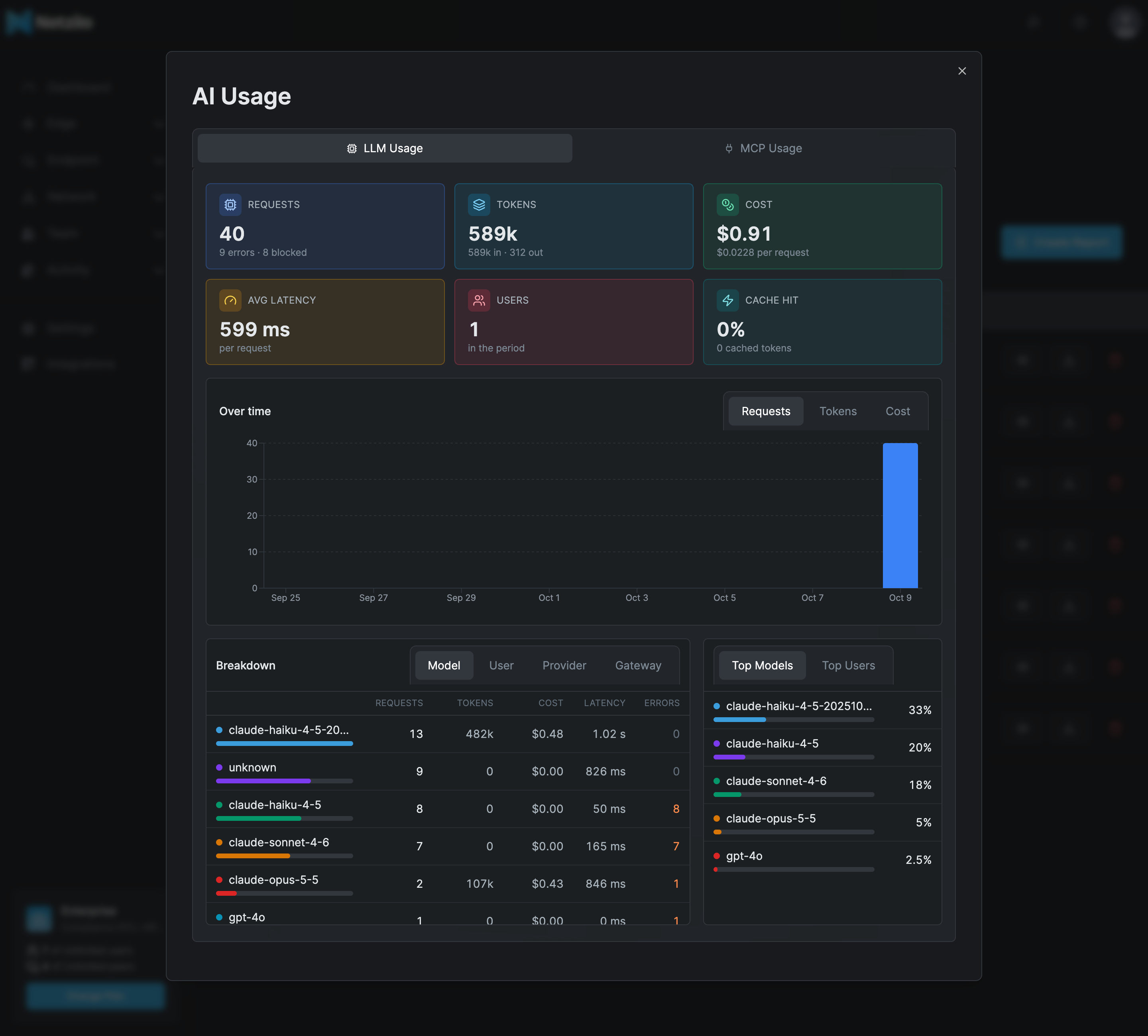Image resolution: width=1148 pixels, height=1036 pixels.
Task: Show Cost in Over time chart
Action: click(897, 412)
